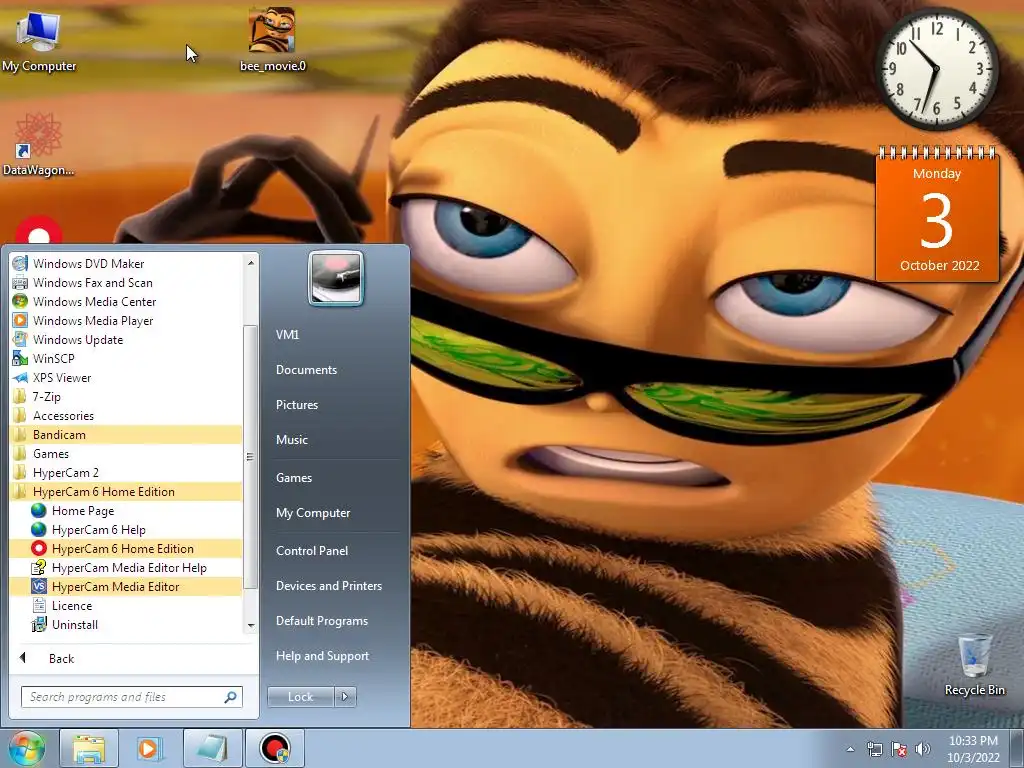The height and width of the screenshot is (768, 1024).
Task: Launch Windows Media Player from start menu list
Action: coord(125,321)
